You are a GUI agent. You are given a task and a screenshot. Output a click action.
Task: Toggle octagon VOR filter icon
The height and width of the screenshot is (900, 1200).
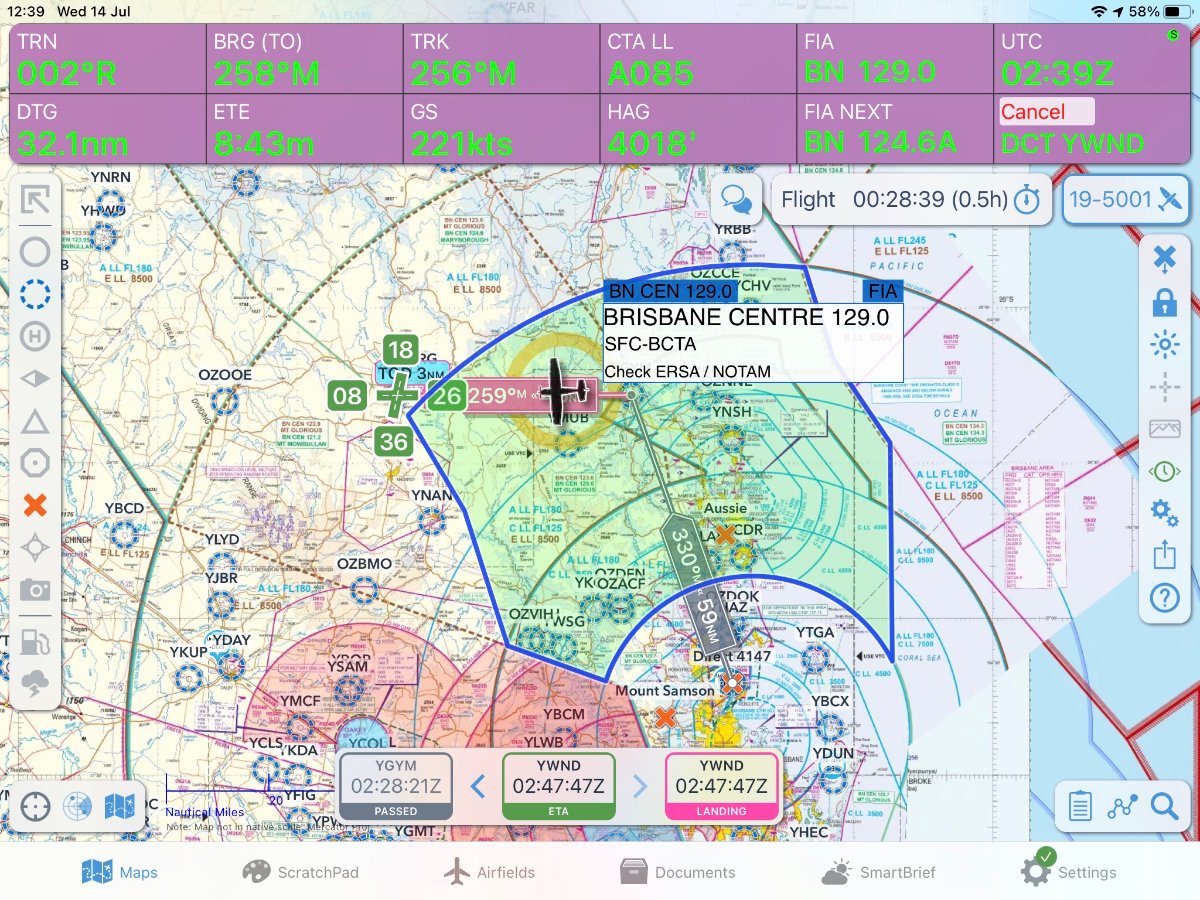[x=35, y=463]
